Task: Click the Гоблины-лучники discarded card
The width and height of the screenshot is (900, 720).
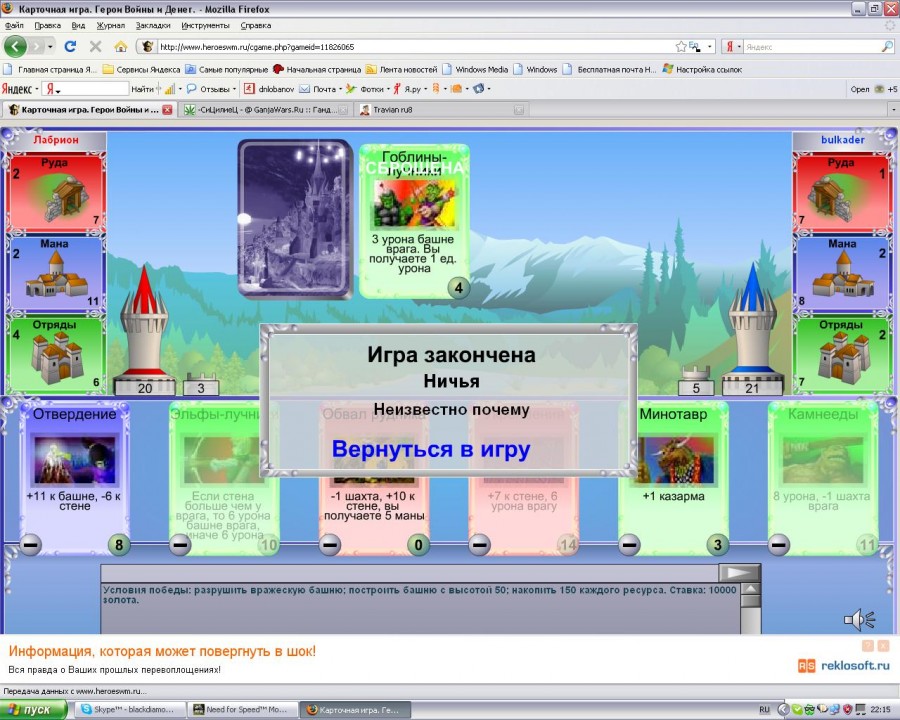Action: point(414,221)
